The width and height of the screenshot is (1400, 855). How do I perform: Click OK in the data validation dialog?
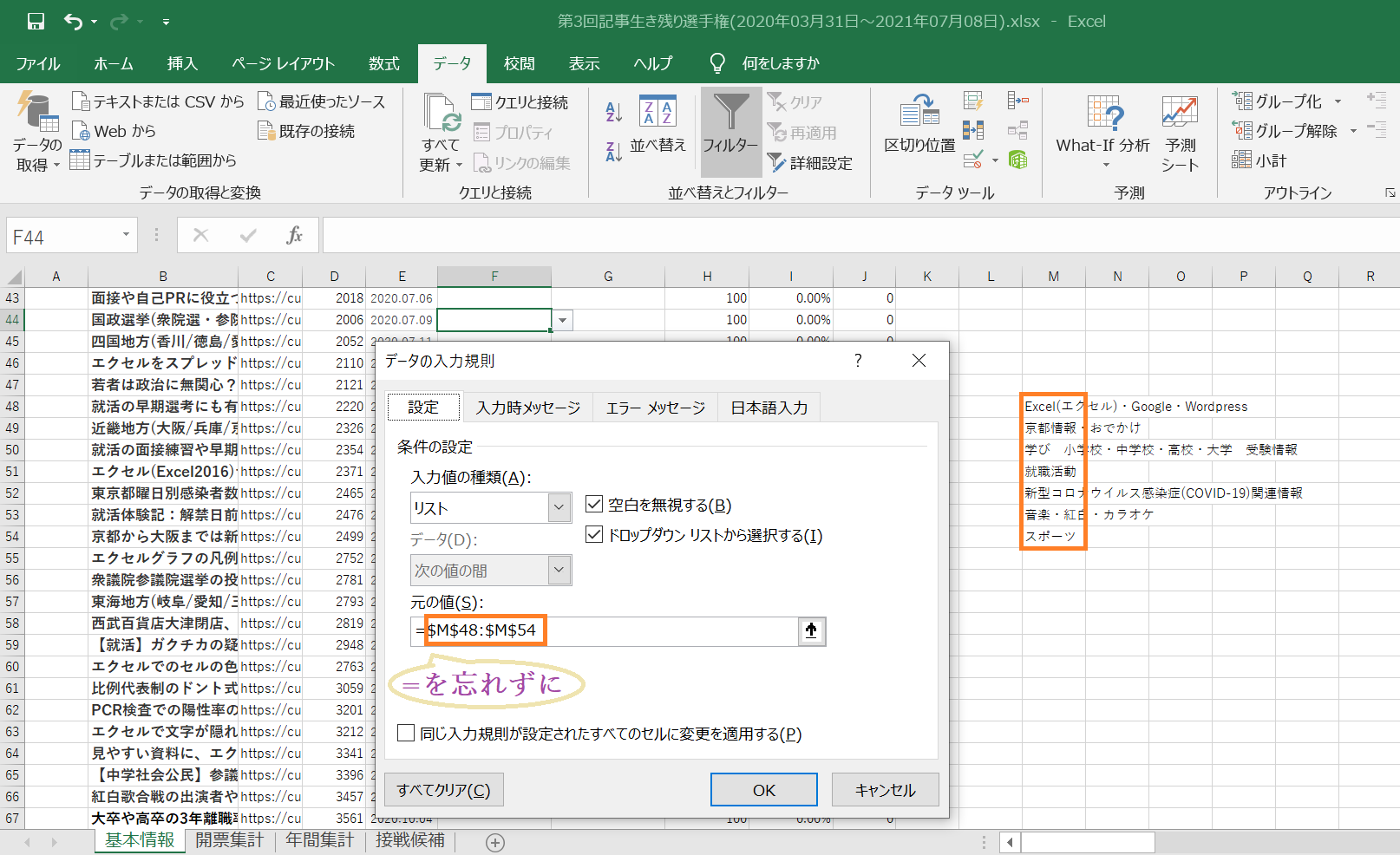(x=764, y=790)
